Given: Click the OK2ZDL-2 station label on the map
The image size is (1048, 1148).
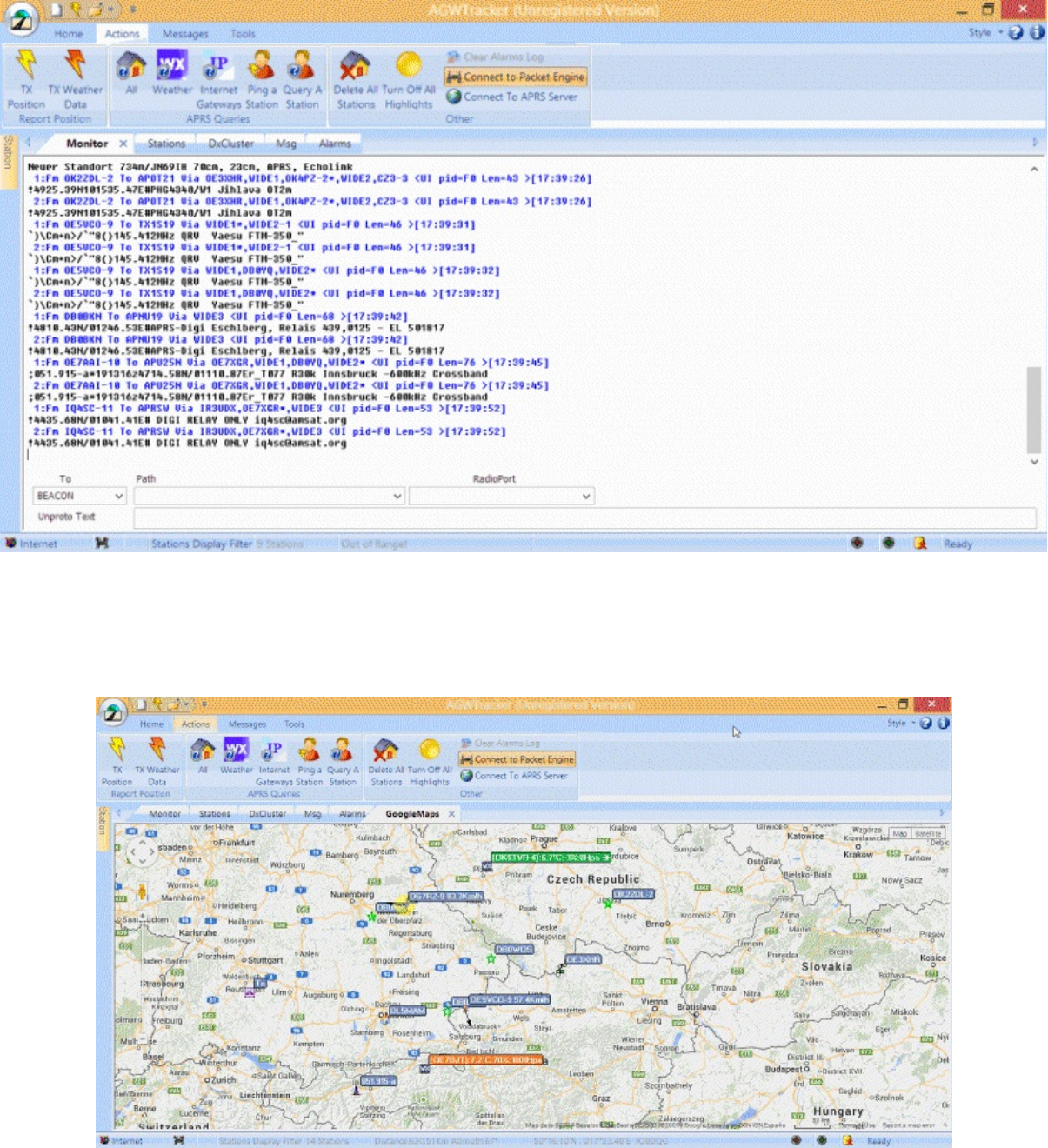Looking at the screenshot, I should (633, 894).
